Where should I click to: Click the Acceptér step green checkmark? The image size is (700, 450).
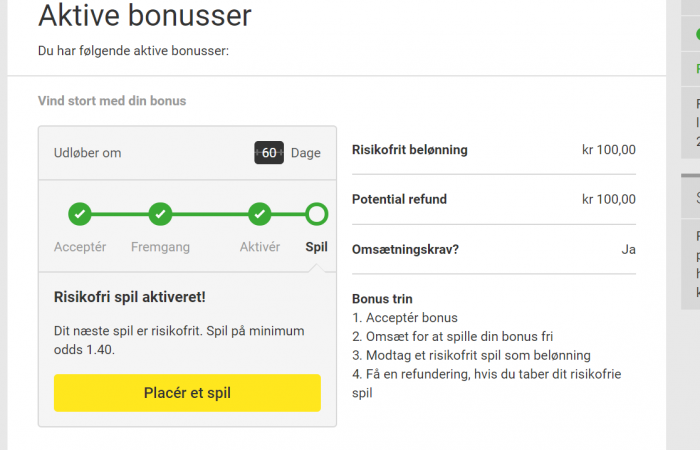tap(79, 213)
